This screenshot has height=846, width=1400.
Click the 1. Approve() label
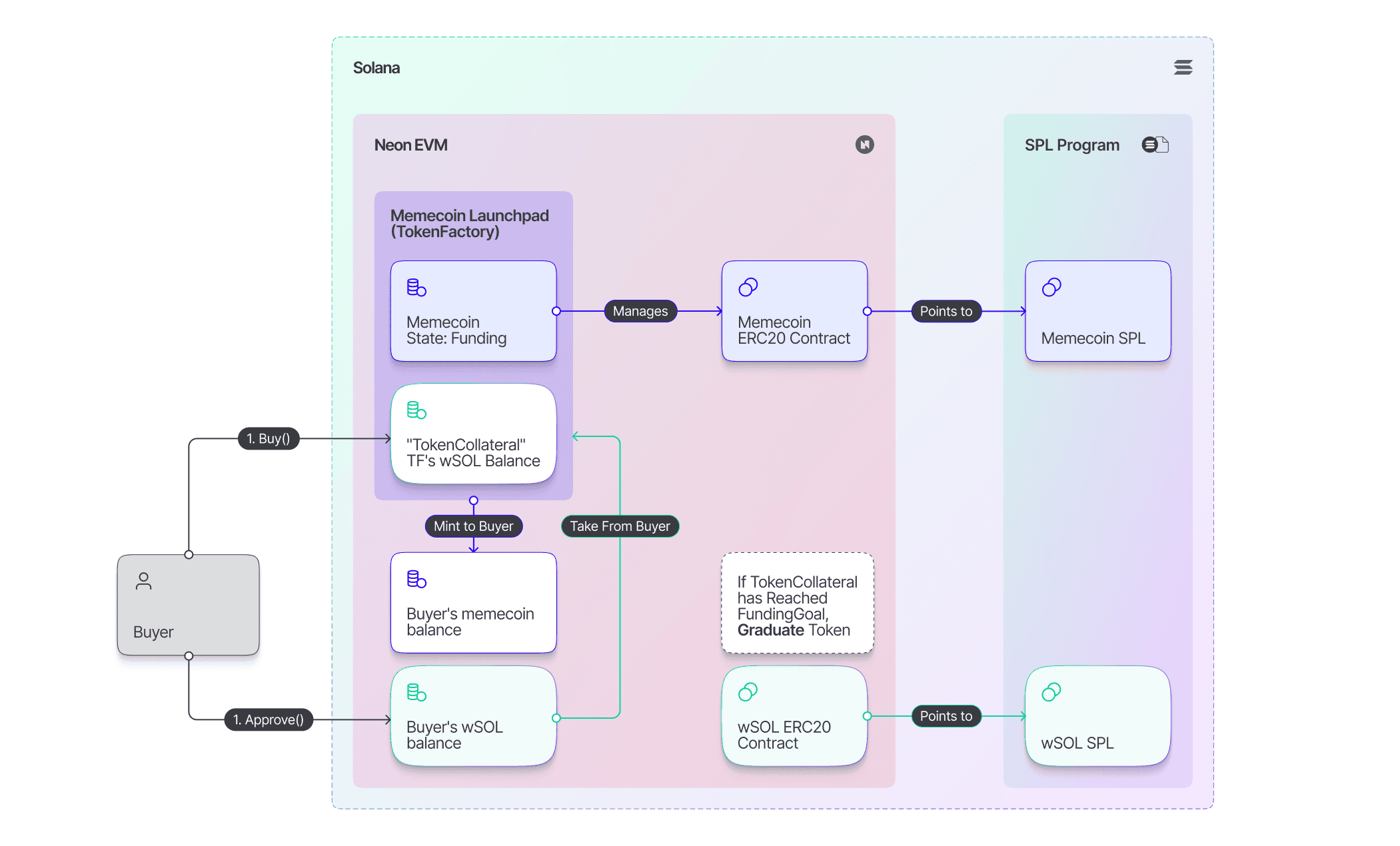point(269,719)
